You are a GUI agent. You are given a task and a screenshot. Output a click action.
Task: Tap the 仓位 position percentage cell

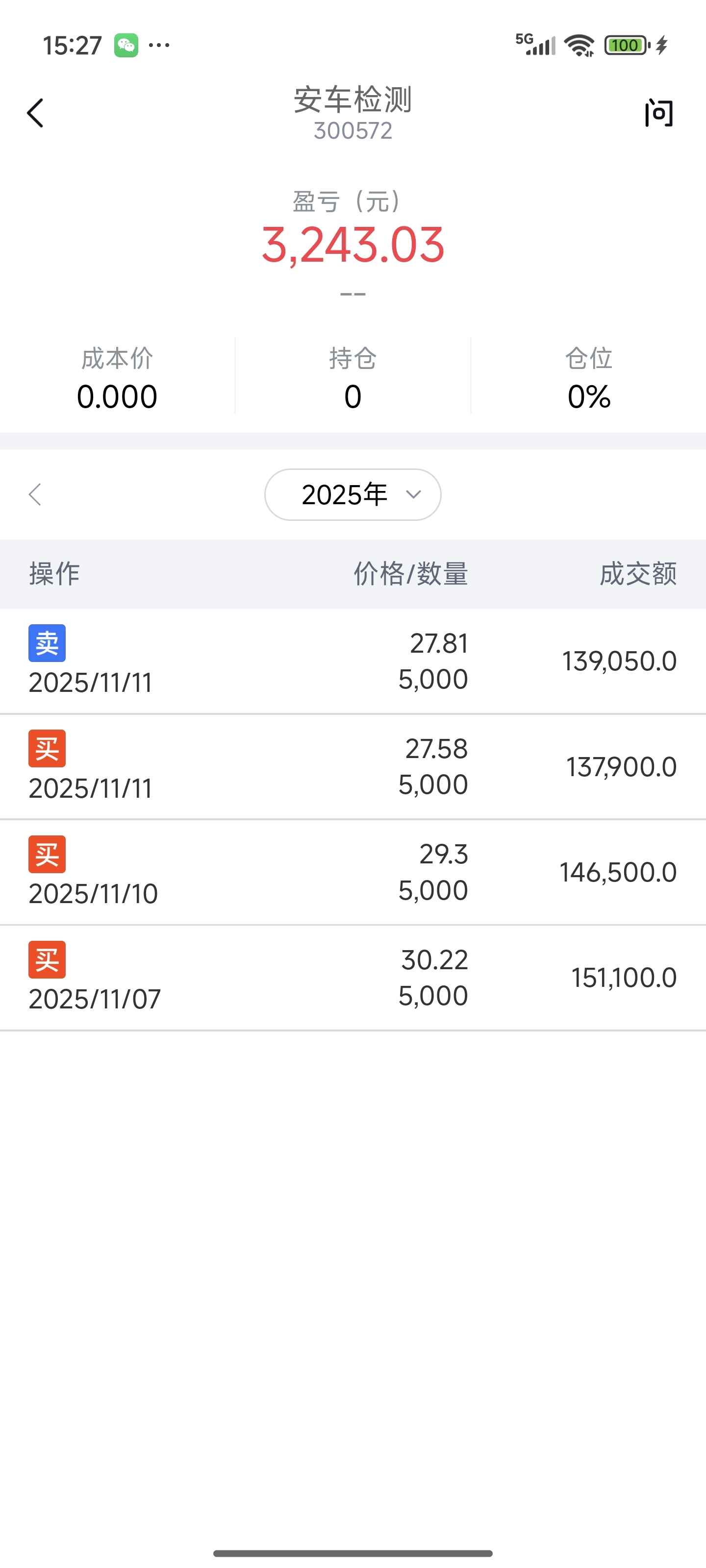(588, 377)
